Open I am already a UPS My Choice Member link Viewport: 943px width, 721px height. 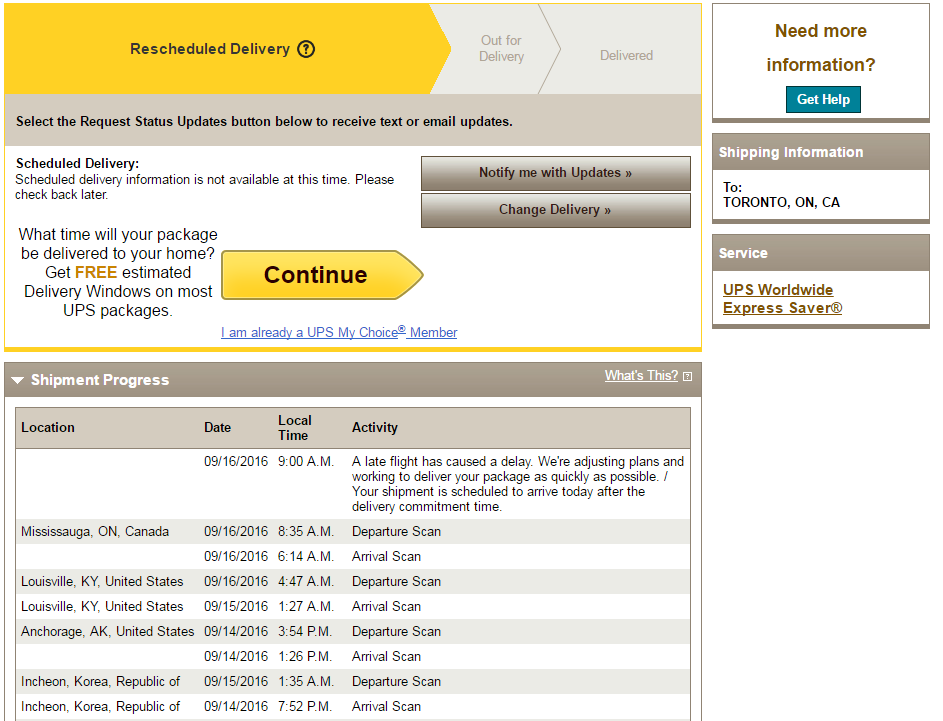[x=339, y=332]
